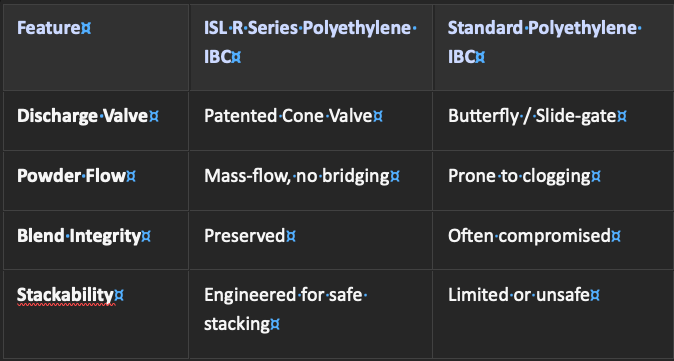
Task: Click the Butterfly / Slide-gate cell
Action: (x=554, y=121)
